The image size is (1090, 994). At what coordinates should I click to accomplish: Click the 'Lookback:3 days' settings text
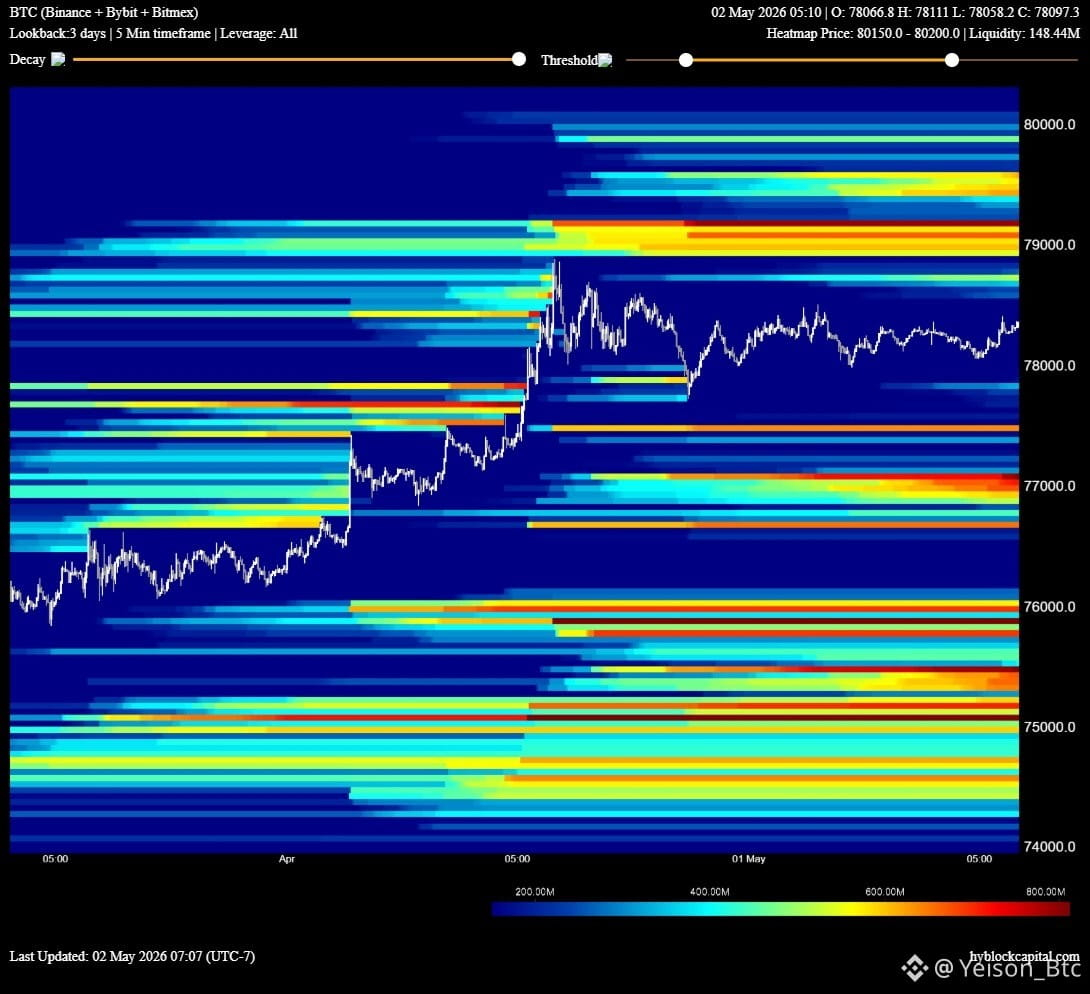pyautogui.click(x=57, y=33)
